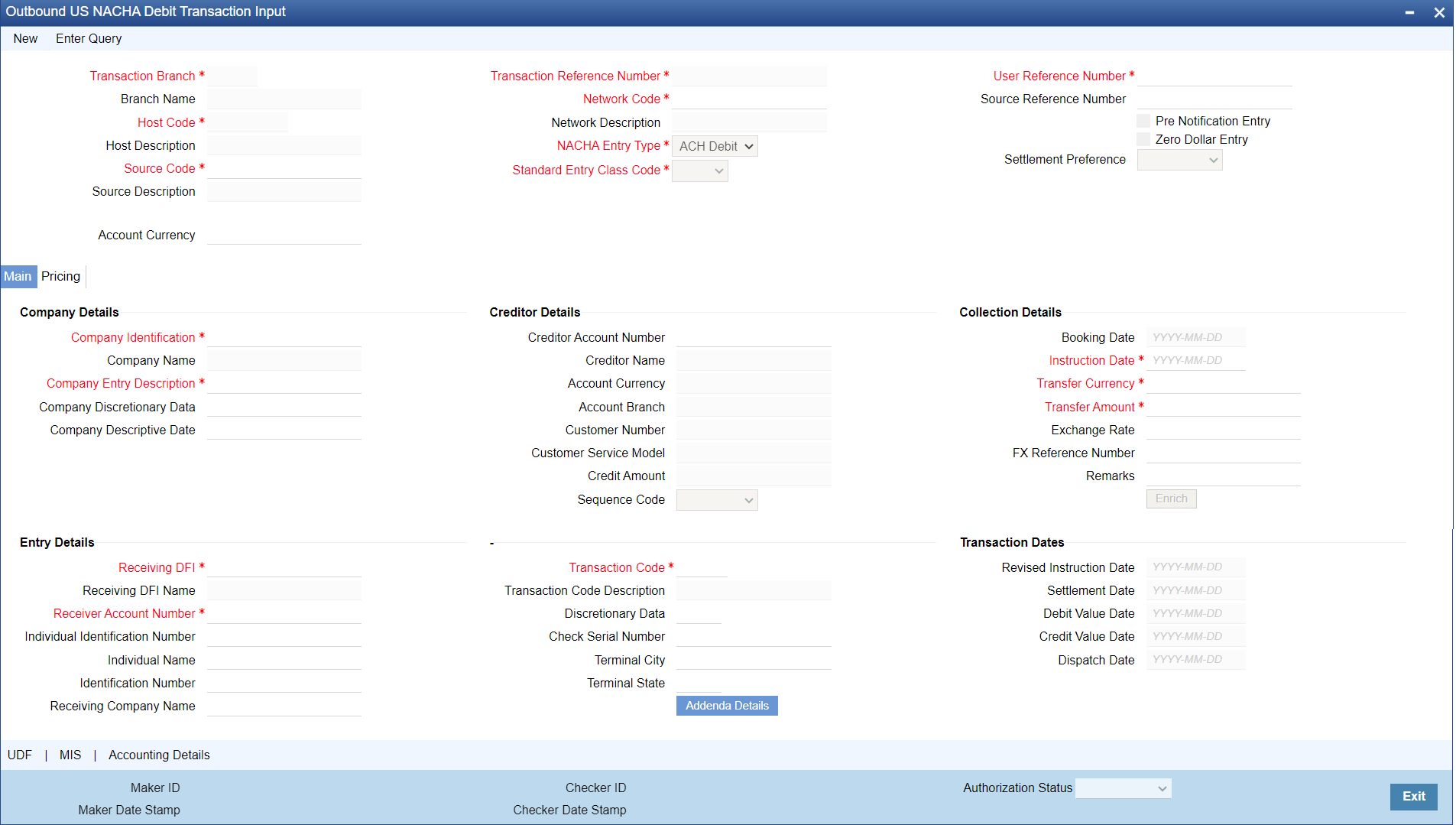Click the Receiver Account Number field
This screenshot has width=1456, height=825.
tap(284, 614)
